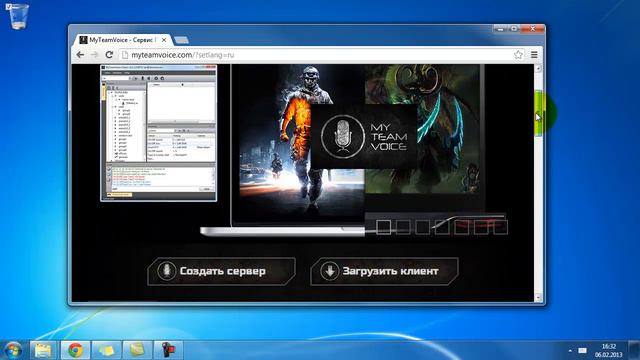Reload the myteamvoice.com page
The image size is (640, 360).
tap(109, 55)
